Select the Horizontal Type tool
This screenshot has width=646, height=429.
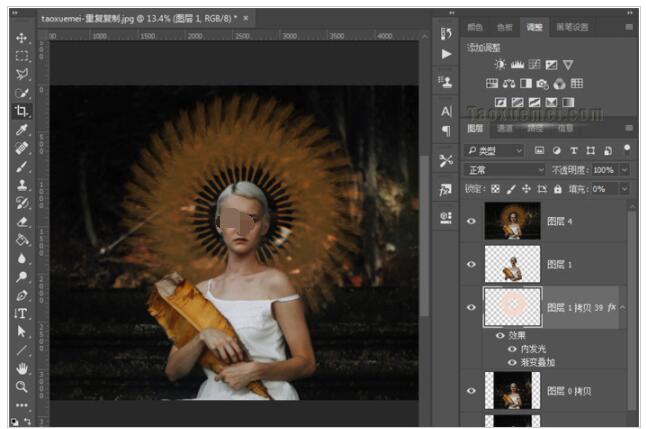(x=21, y=313)
